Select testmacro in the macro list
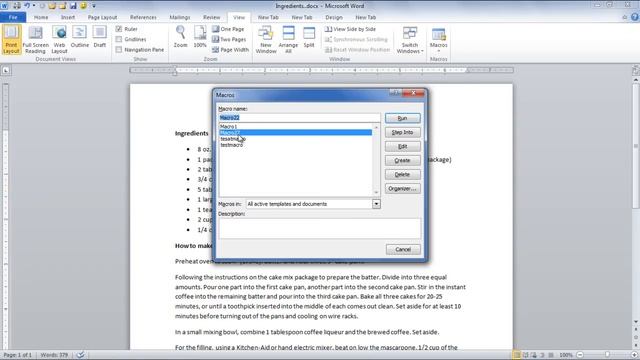Viewport: 640px width, 360px height. coord(296,145)
